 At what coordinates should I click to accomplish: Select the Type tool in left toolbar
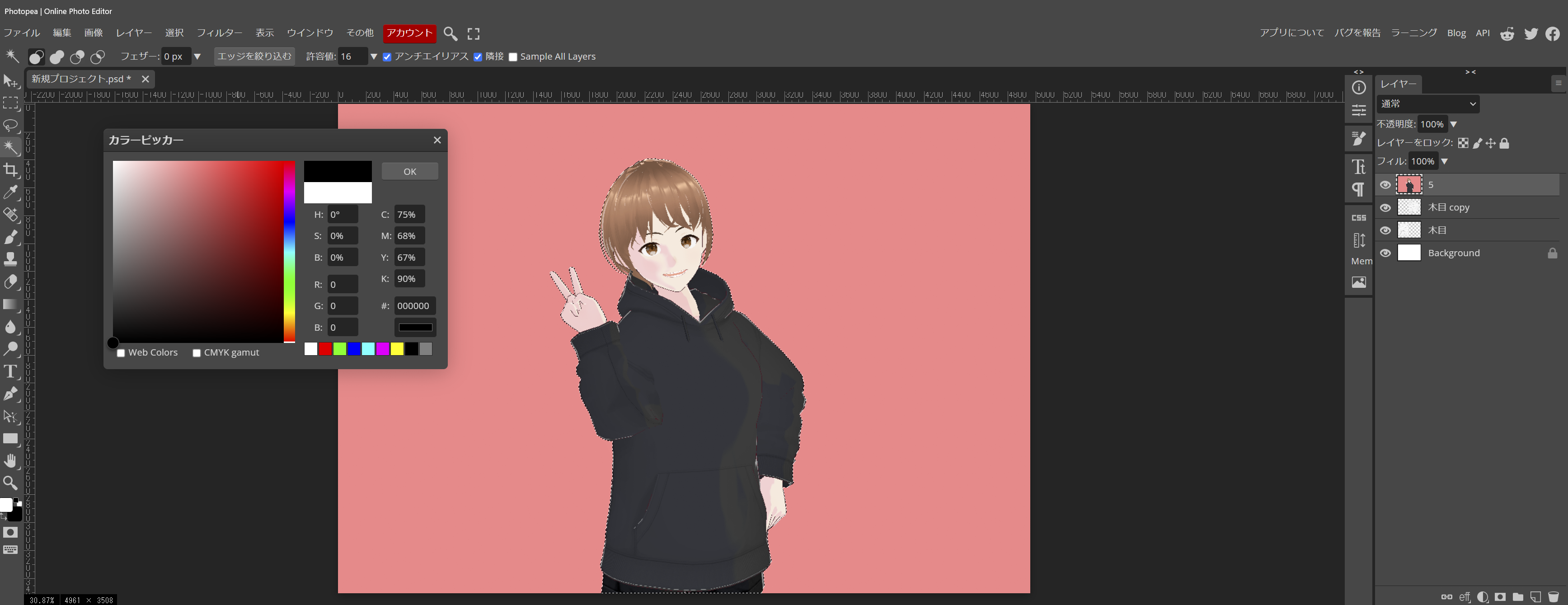pyautogui.click(x=10, y=371)
